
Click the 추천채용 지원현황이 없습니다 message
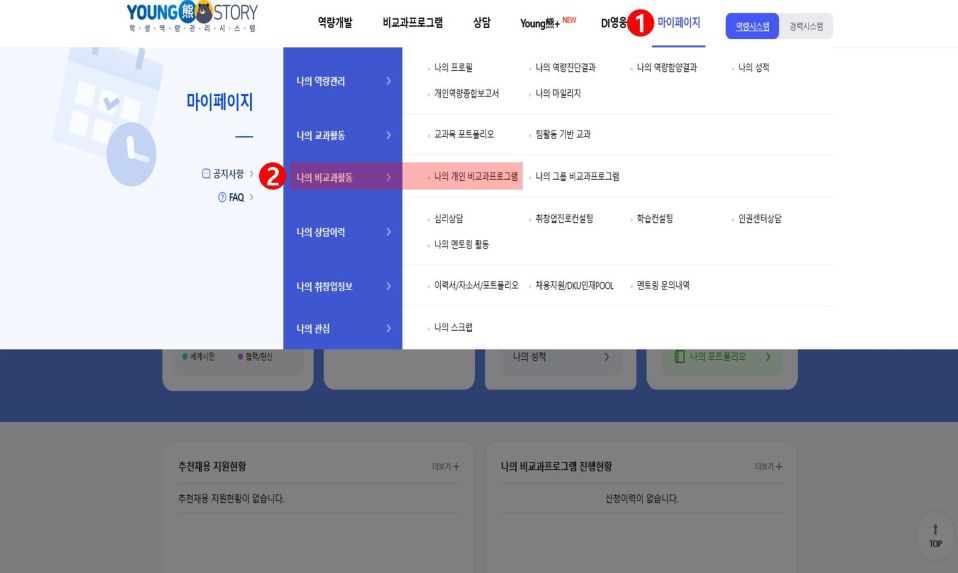click(x=231, y=499)
